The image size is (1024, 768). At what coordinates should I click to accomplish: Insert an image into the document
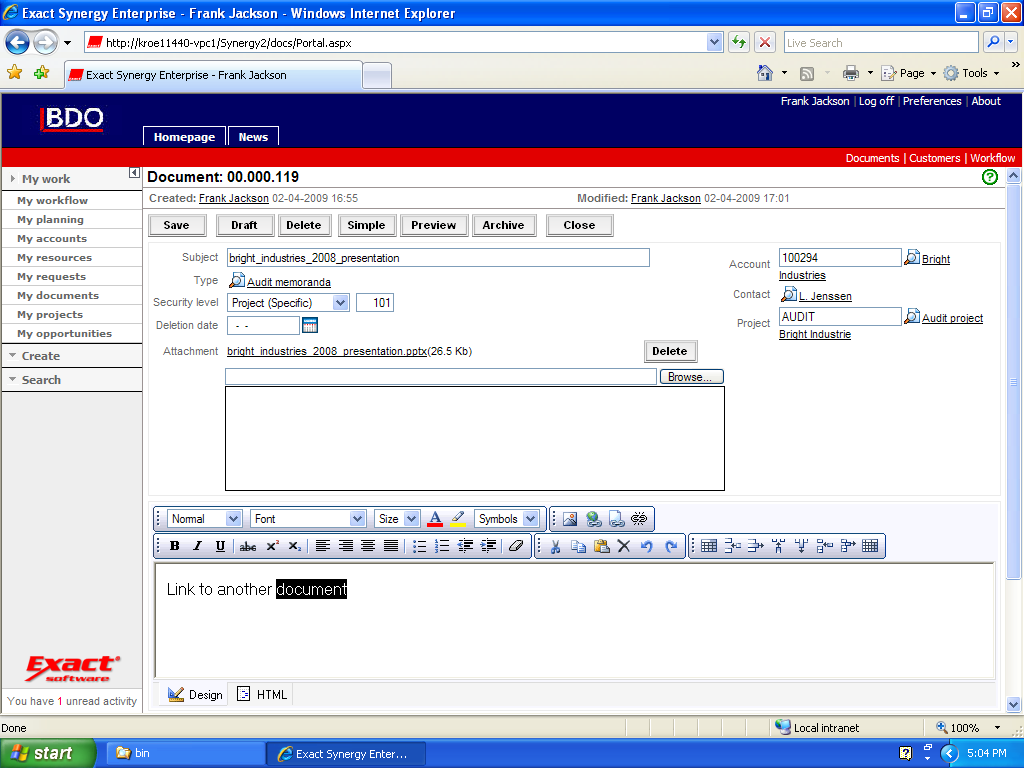[569, 519]
